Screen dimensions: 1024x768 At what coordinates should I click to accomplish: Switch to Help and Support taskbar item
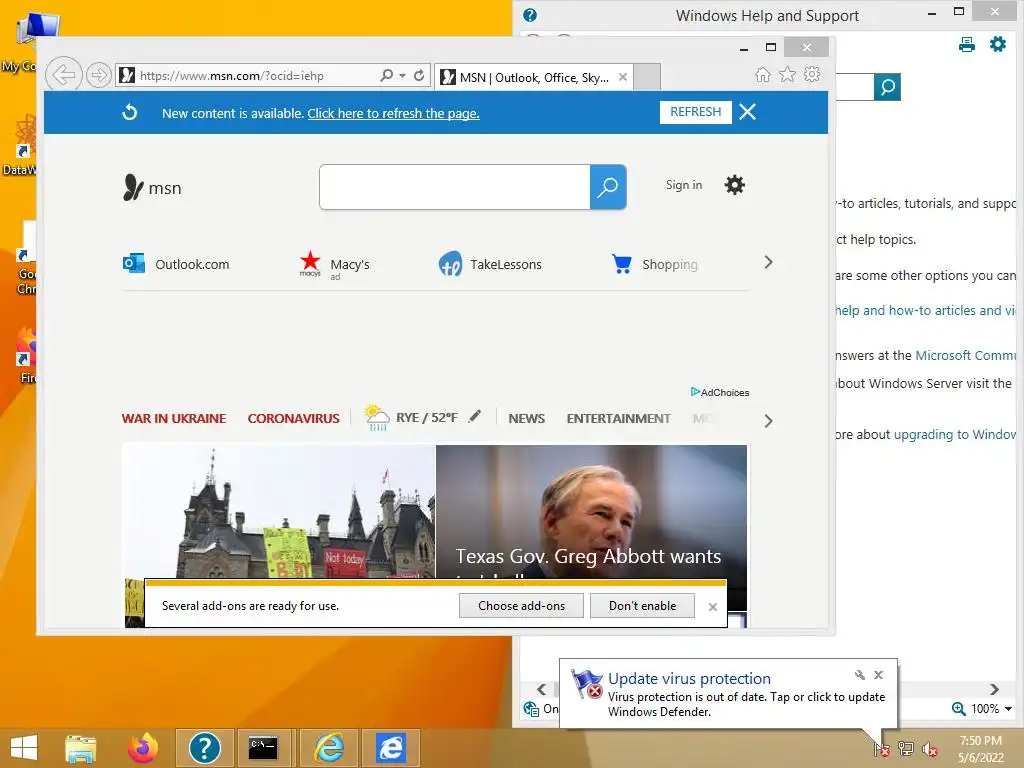pyautogui.click(x=204, y=748)
